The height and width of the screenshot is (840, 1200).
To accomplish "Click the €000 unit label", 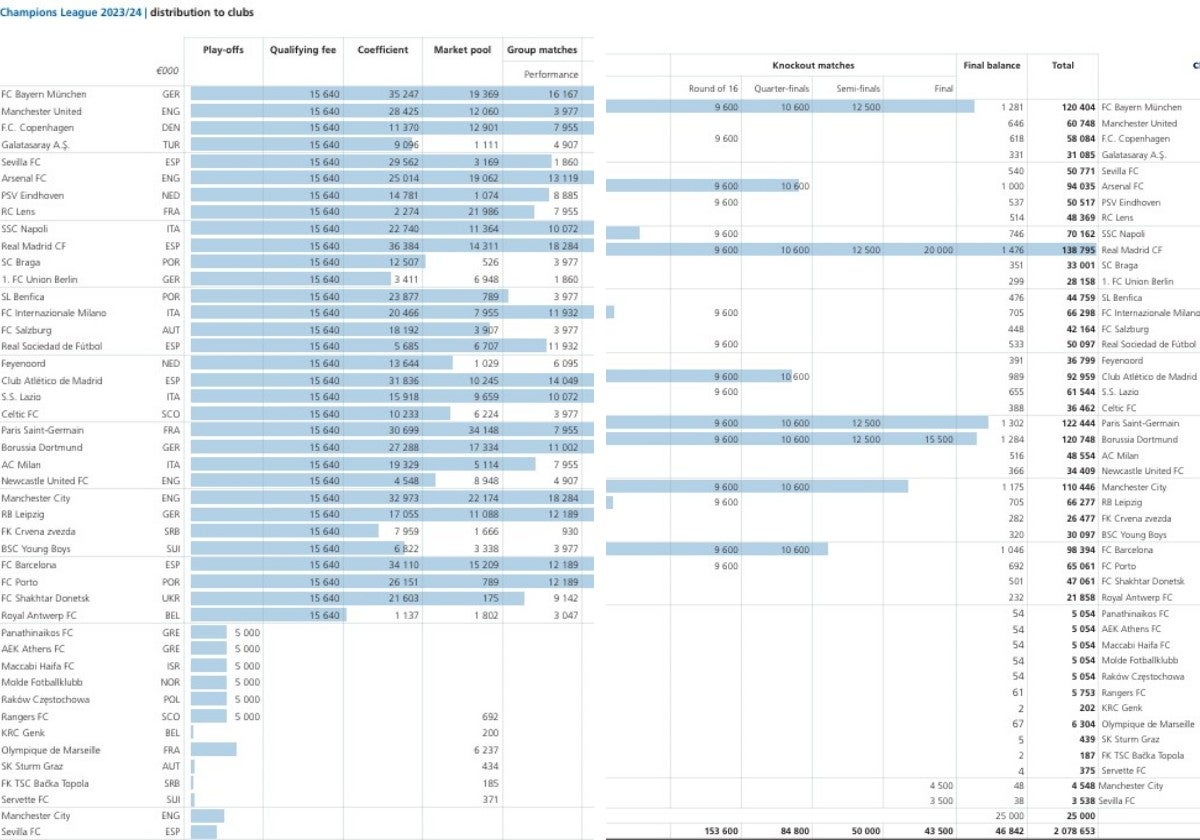I will click(168, 72).
